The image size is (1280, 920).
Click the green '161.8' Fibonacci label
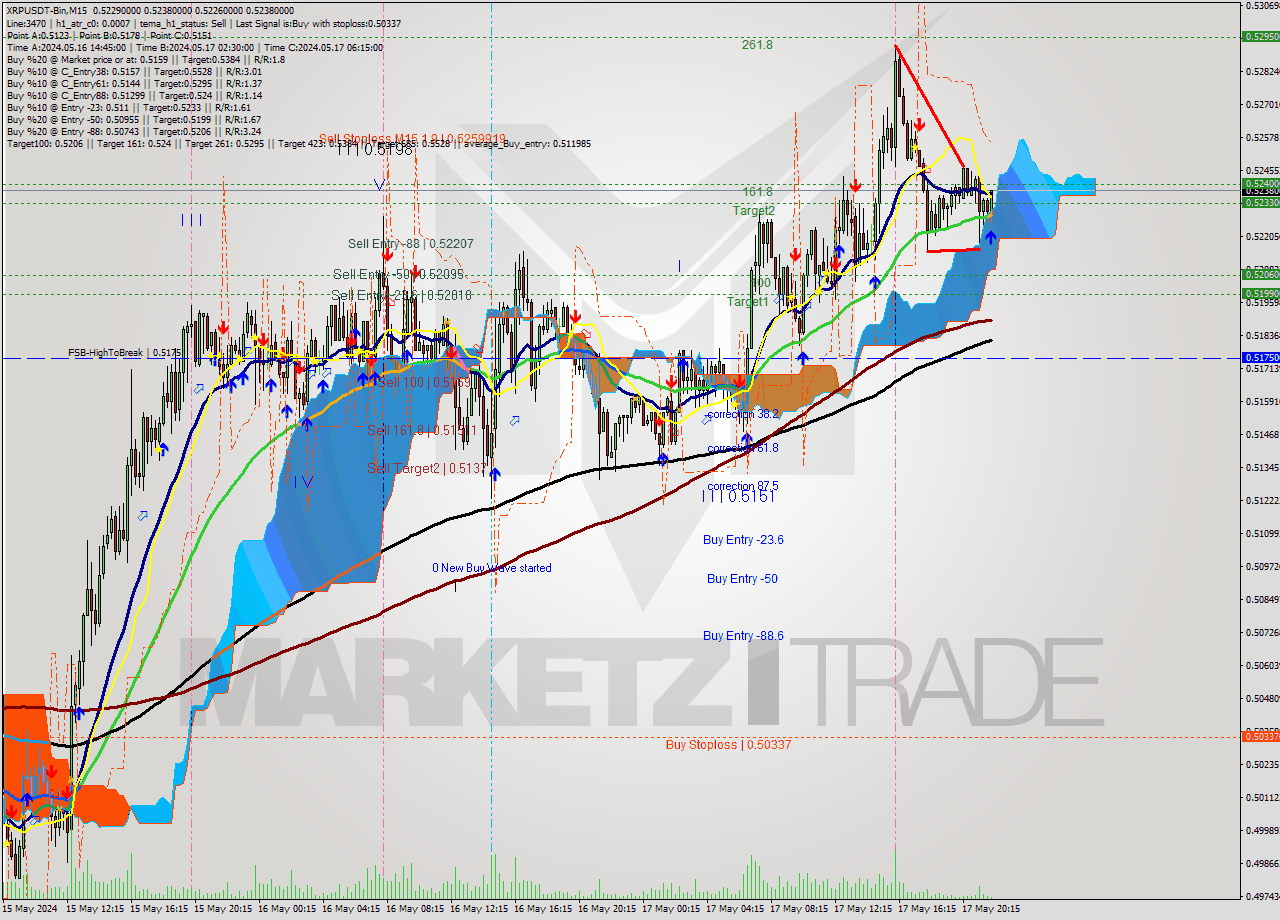[x=758, y=192]
